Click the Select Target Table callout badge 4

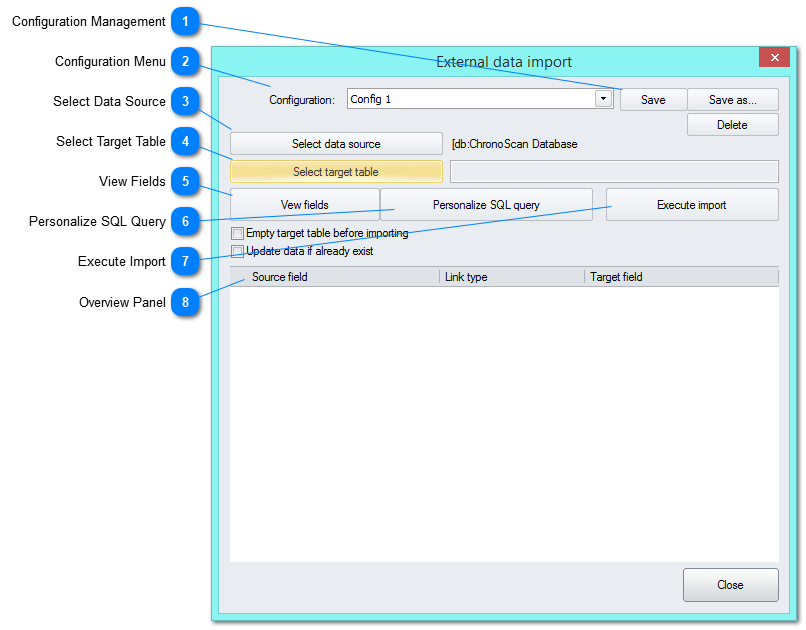point(185,141)
